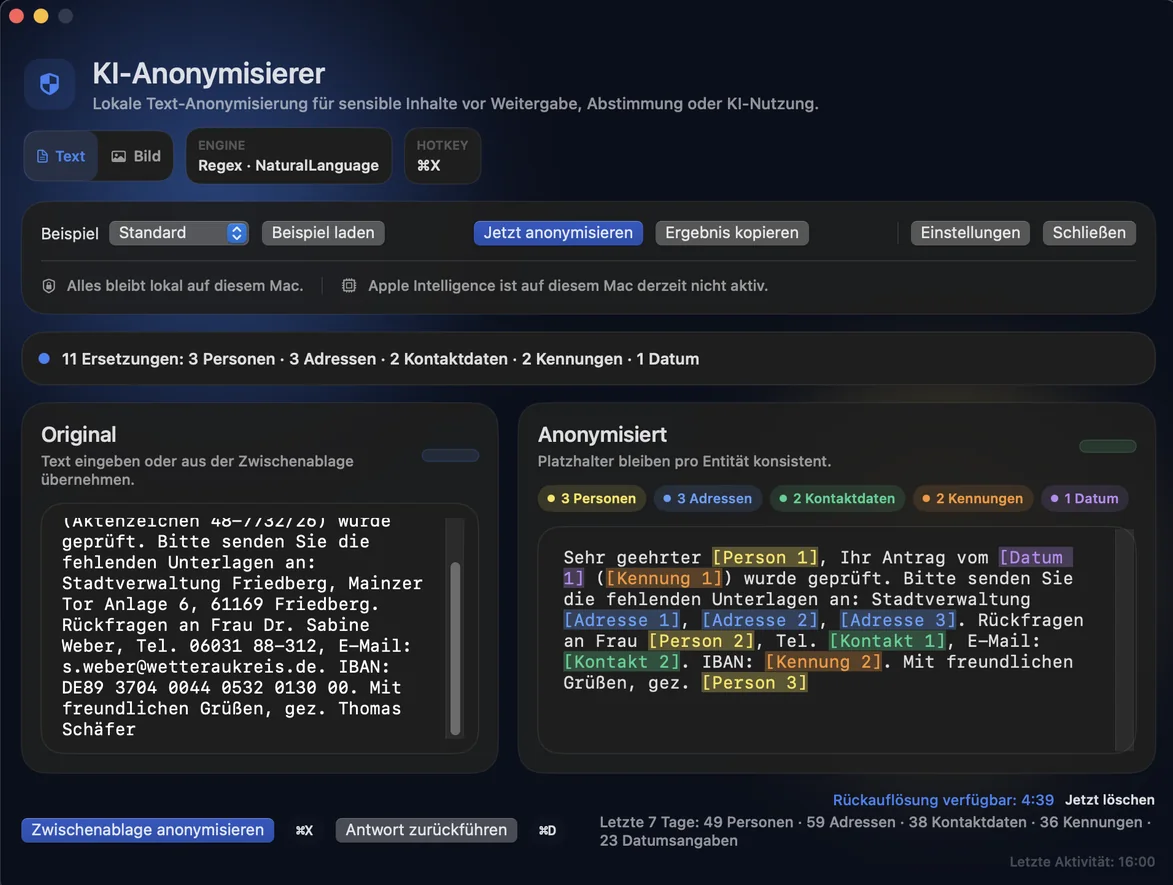
Task: Click the [Kontakt 1] placeholder
Action: [x=887, y=641]
